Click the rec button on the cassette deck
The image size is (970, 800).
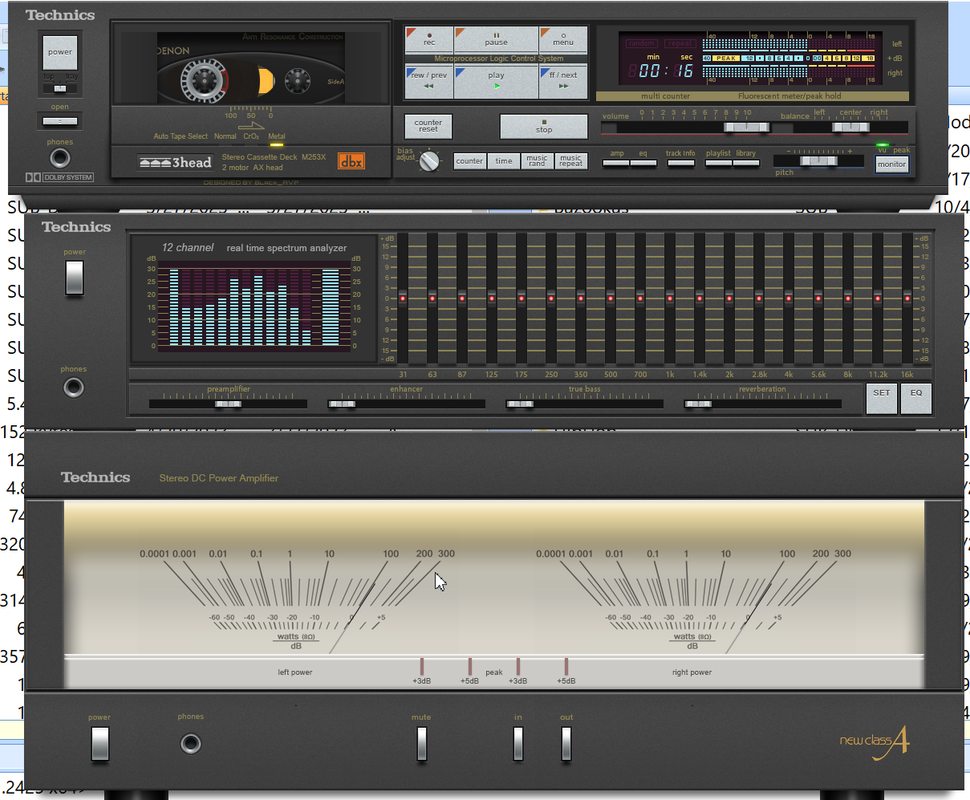[x=429, y=40]
